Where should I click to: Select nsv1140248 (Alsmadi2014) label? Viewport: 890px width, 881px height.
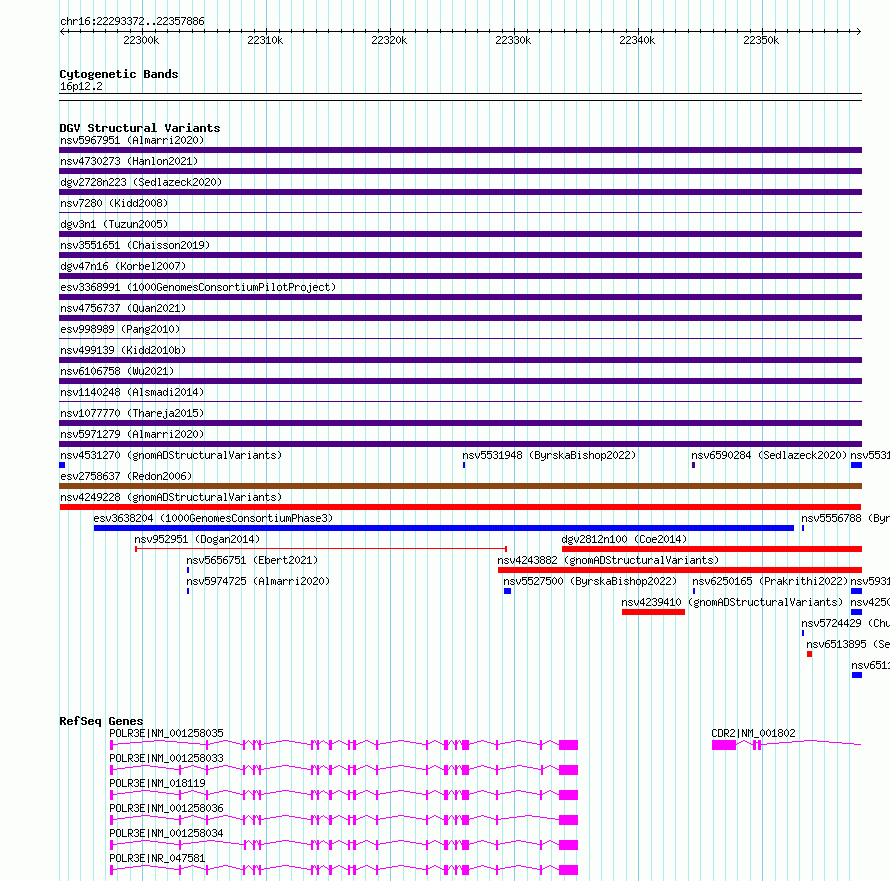pos(132,392)
